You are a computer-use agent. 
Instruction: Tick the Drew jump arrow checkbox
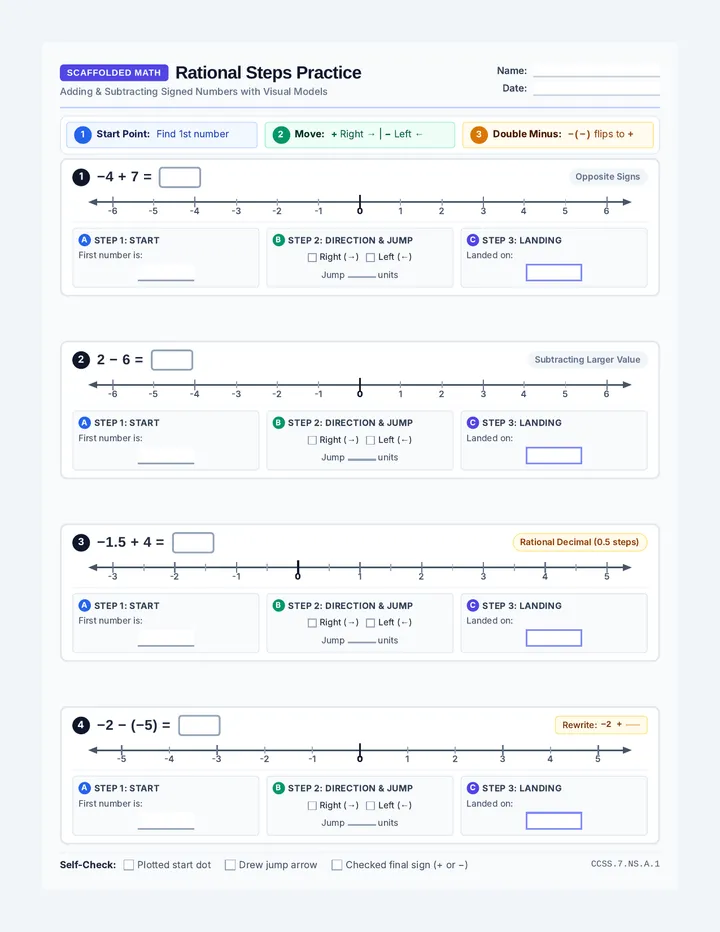pyautogui.click(x=230, y=865)
